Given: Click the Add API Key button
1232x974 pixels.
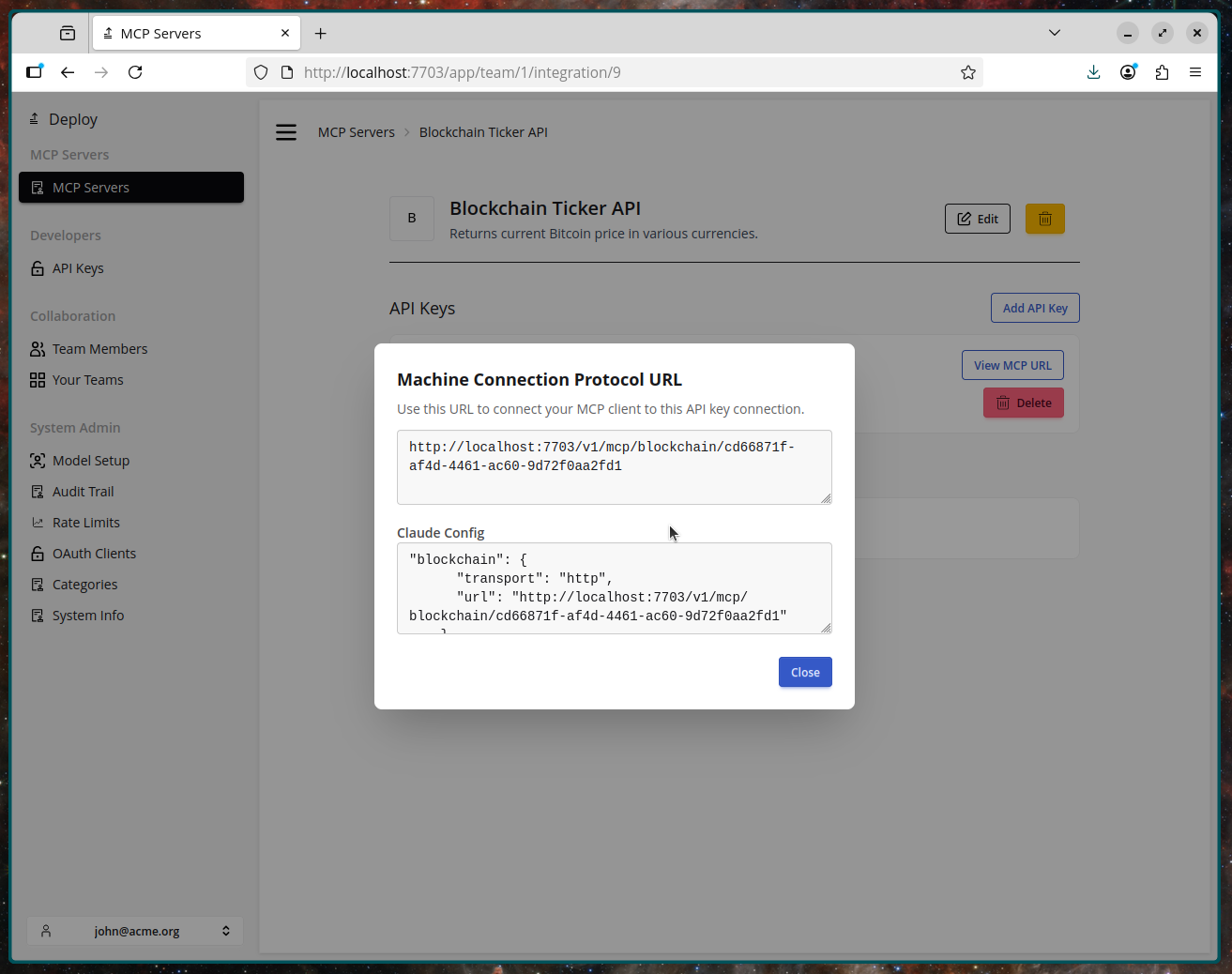Looking at the screenshot, I should tap(1035, 307).
